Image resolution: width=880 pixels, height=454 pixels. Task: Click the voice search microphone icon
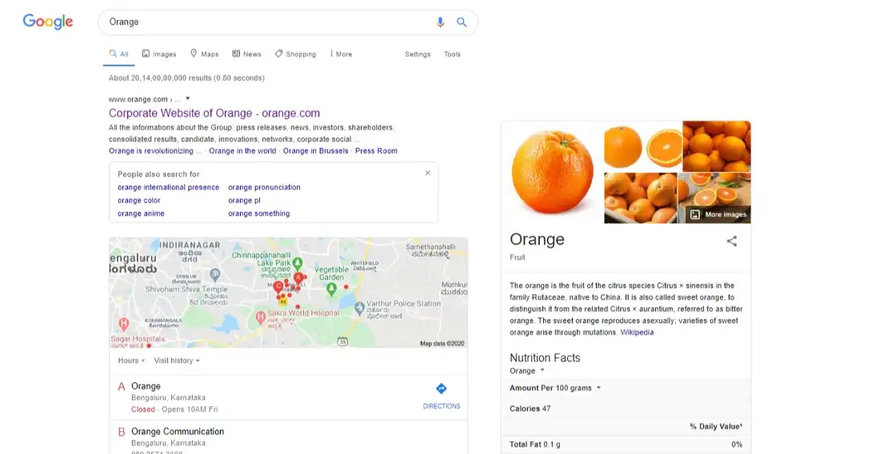pyautogui.click(x=440, y=22)
